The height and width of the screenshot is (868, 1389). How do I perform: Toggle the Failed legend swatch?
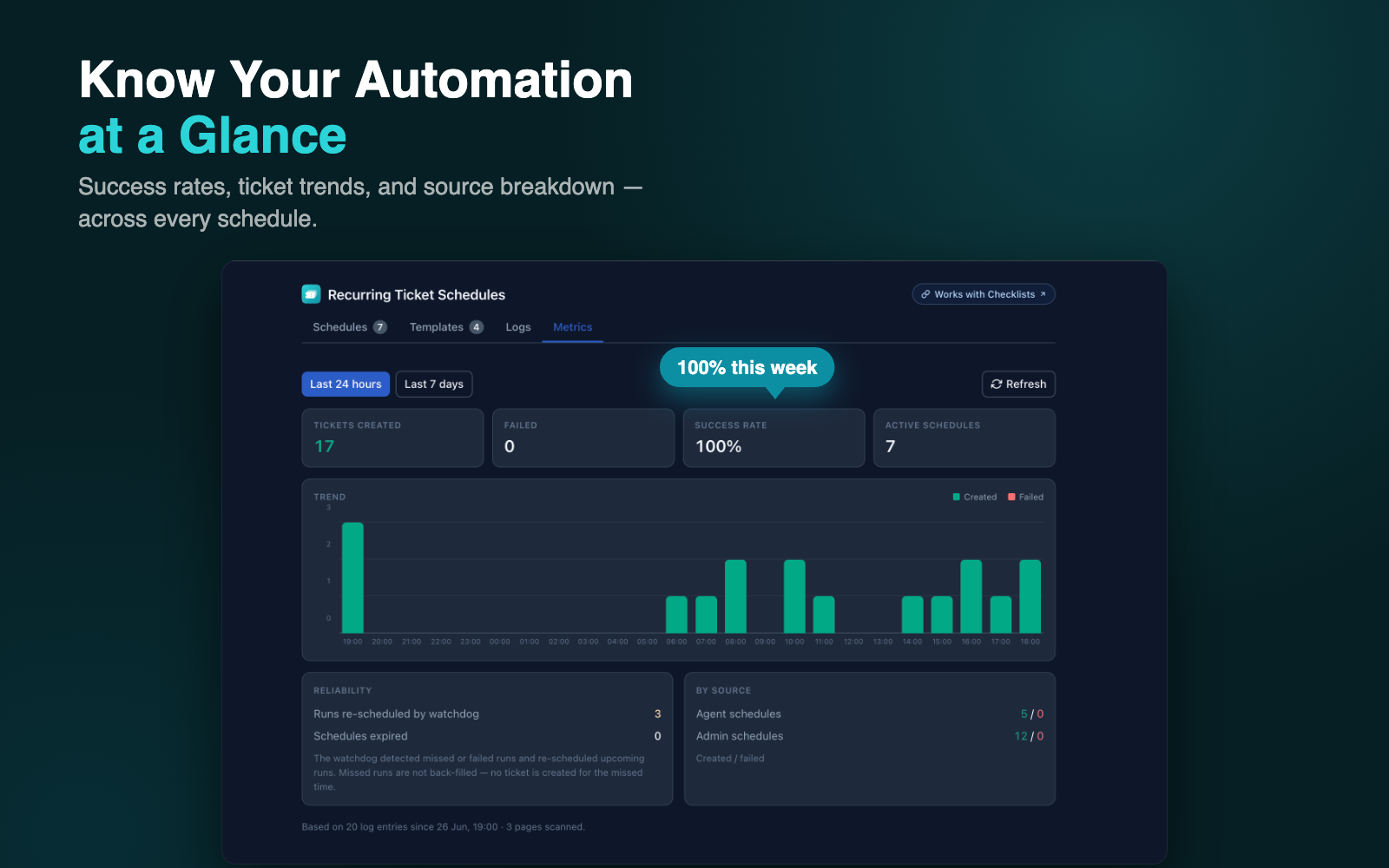[x=1011, y=497]
